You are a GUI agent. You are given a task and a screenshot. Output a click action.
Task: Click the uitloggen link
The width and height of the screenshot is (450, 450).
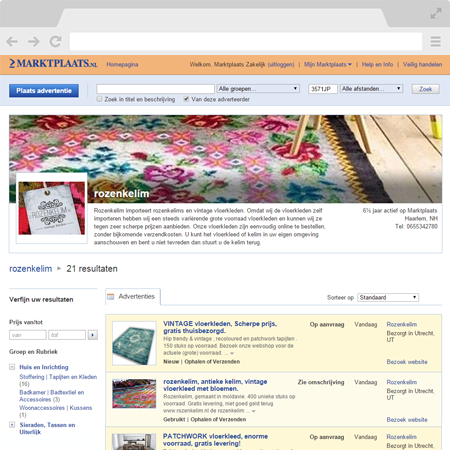click(281, 64)
